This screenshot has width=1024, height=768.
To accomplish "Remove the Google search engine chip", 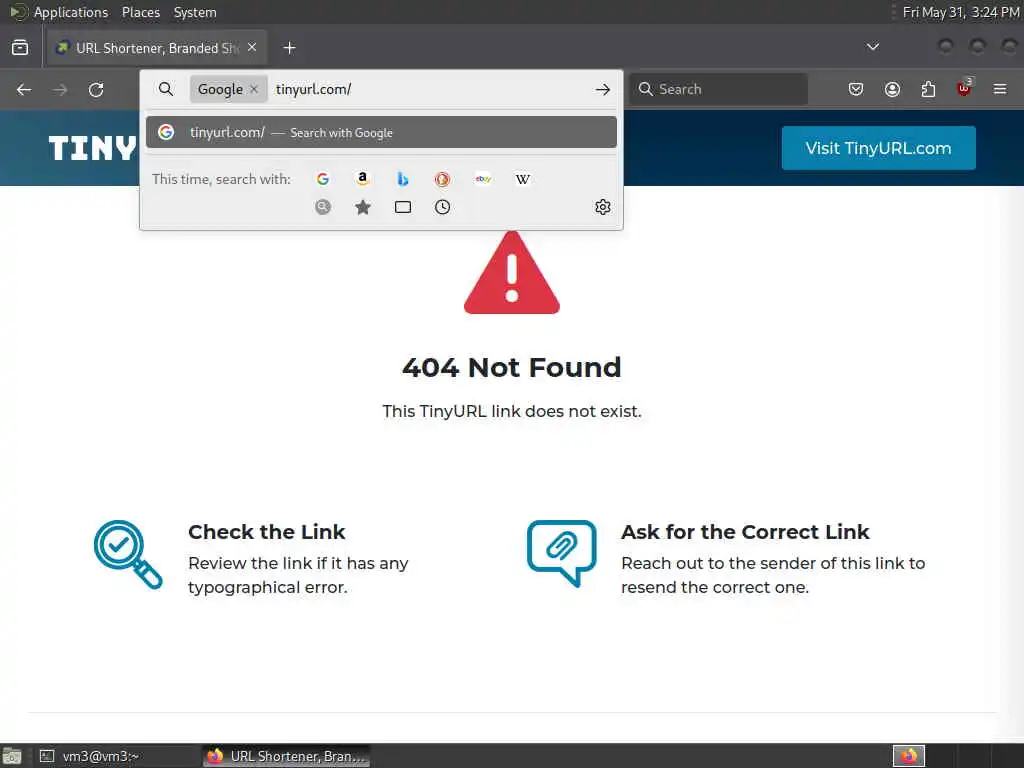I will coord(254,89).
